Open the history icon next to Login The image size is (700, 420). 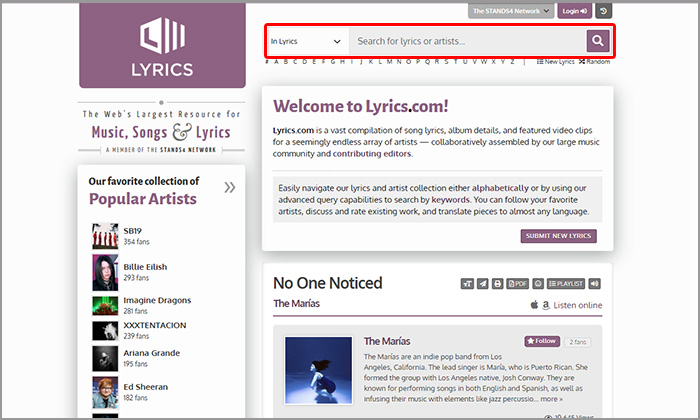(x=602, y=11)
